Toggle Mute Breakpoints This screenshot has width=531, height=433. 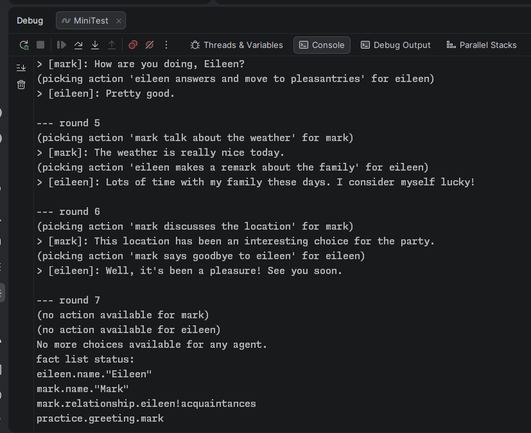coord(150,45)
